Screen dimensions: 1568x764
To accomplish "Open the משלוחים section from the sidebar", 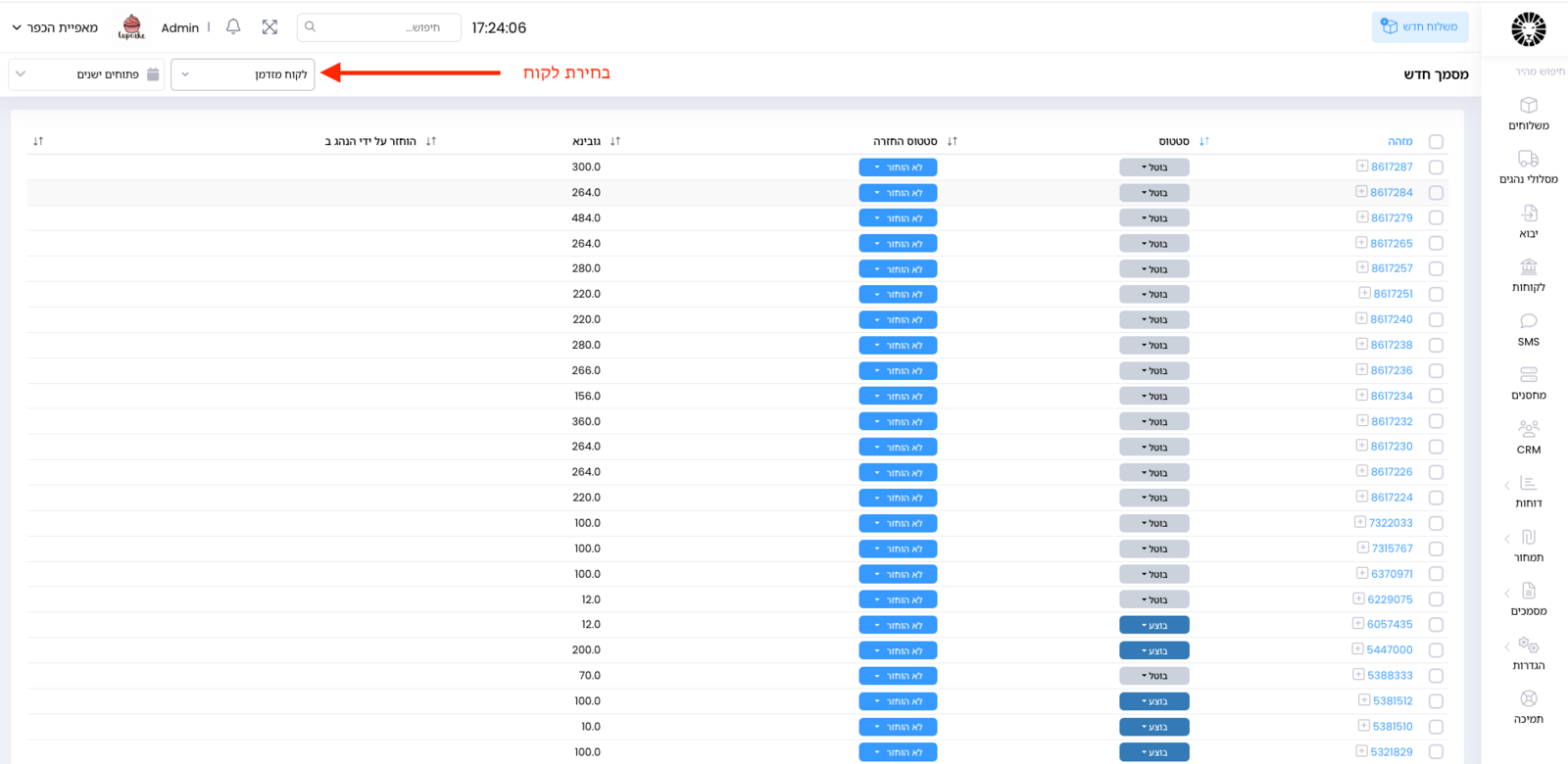I will point(1528,114).
